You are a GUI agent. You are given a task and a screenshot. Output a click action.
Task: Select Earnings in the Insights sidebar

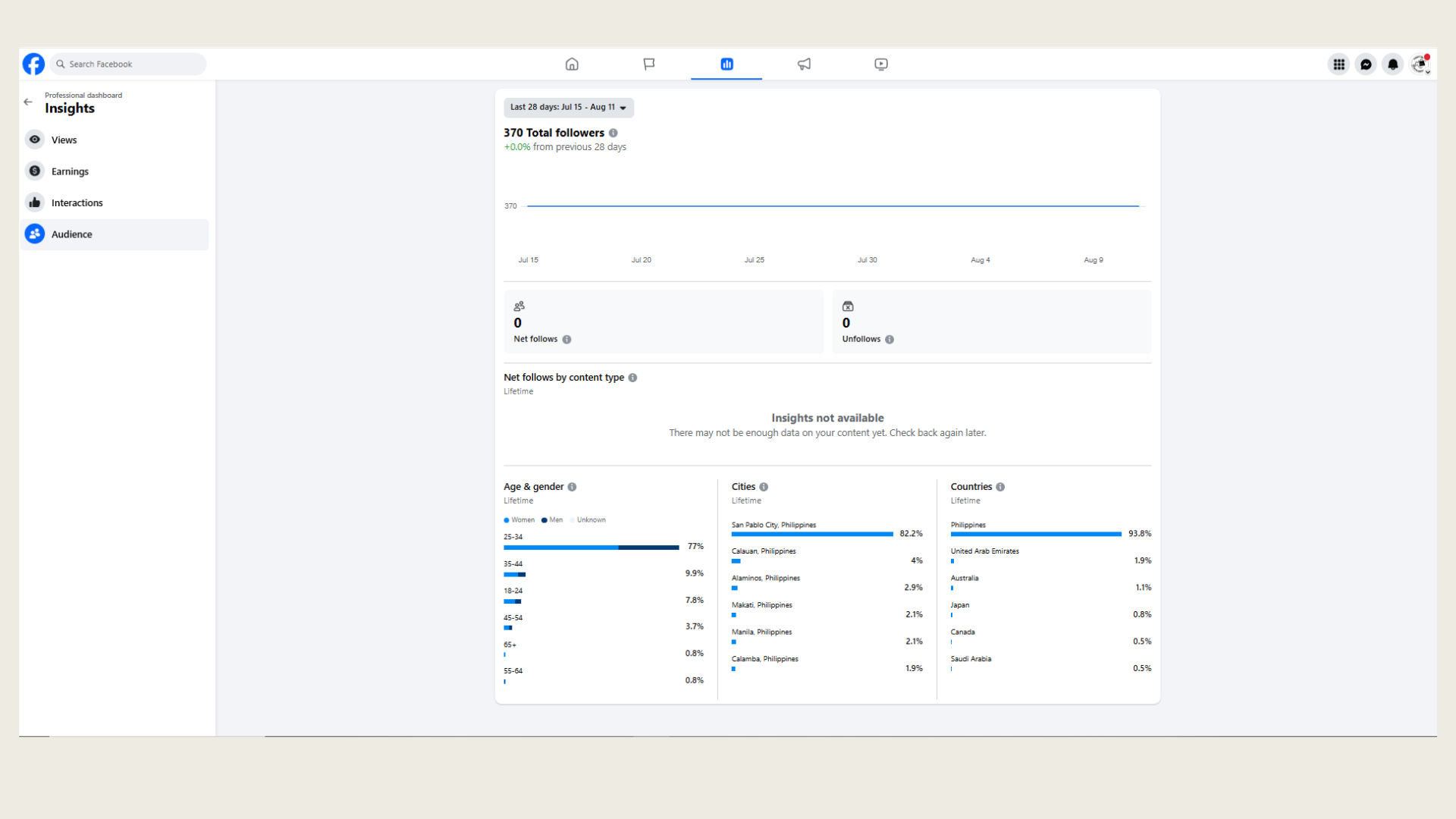(x=70, y=171)
